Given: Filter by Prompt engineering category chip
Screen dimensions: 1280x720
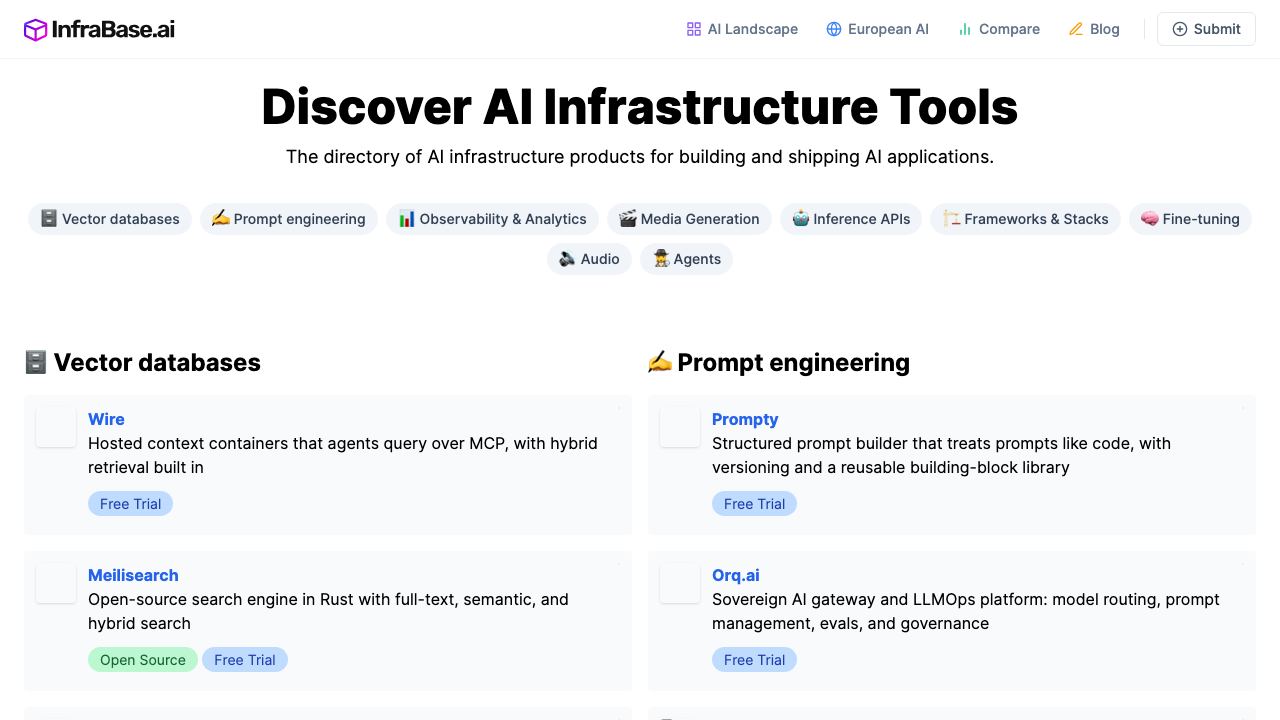Looking at the screenshot, I should tap(289, 219).
